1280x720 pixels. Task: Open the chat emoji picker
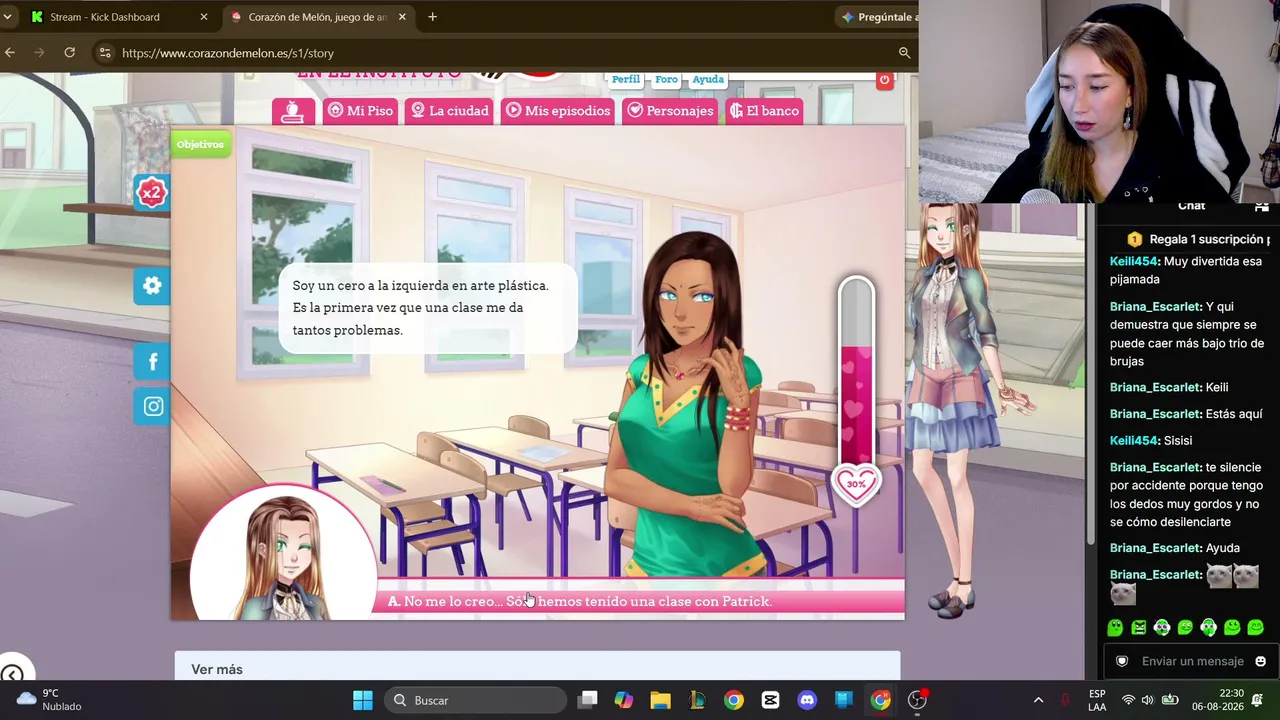click(1260, 661)
